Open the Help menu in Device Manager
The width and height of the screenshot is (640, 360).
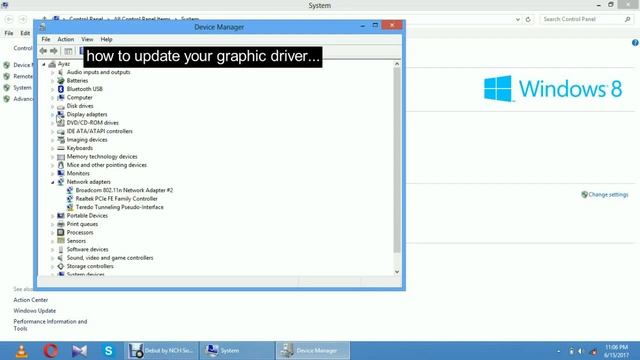pos(106,39)
